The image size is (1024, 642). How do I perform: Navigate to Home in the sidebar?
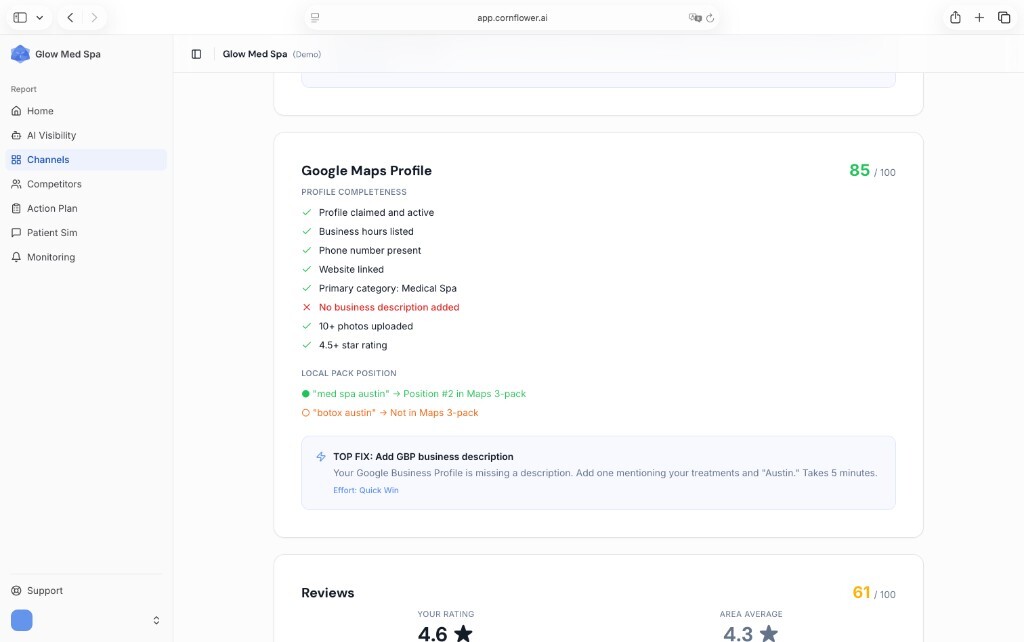point(38,111)
